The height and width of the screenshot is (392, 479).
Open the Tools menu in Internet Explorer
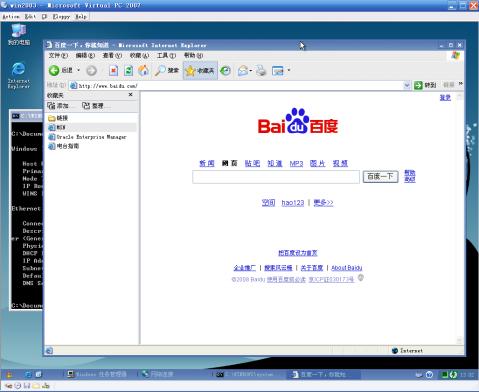(166, 55)
